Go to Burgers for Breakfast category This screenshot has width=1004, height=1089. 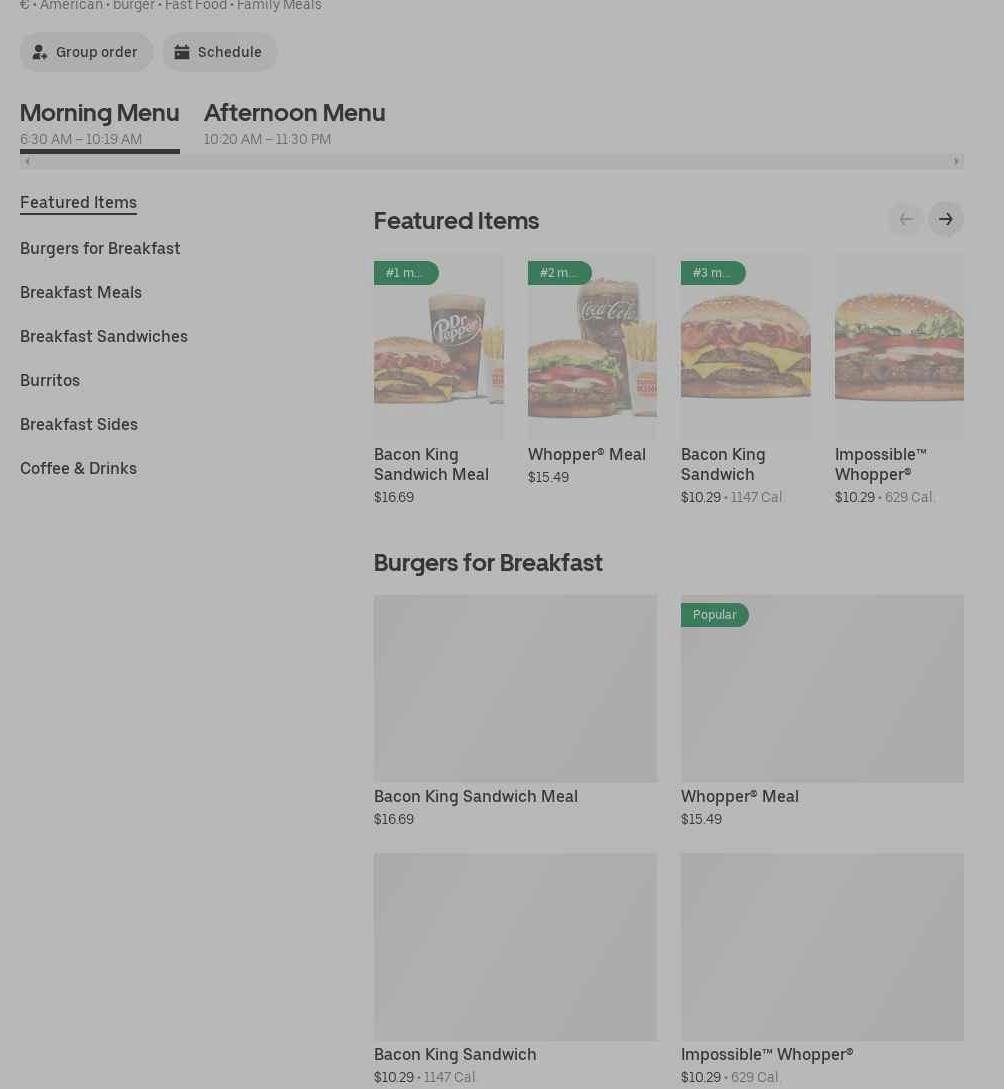tap(100, 248)
